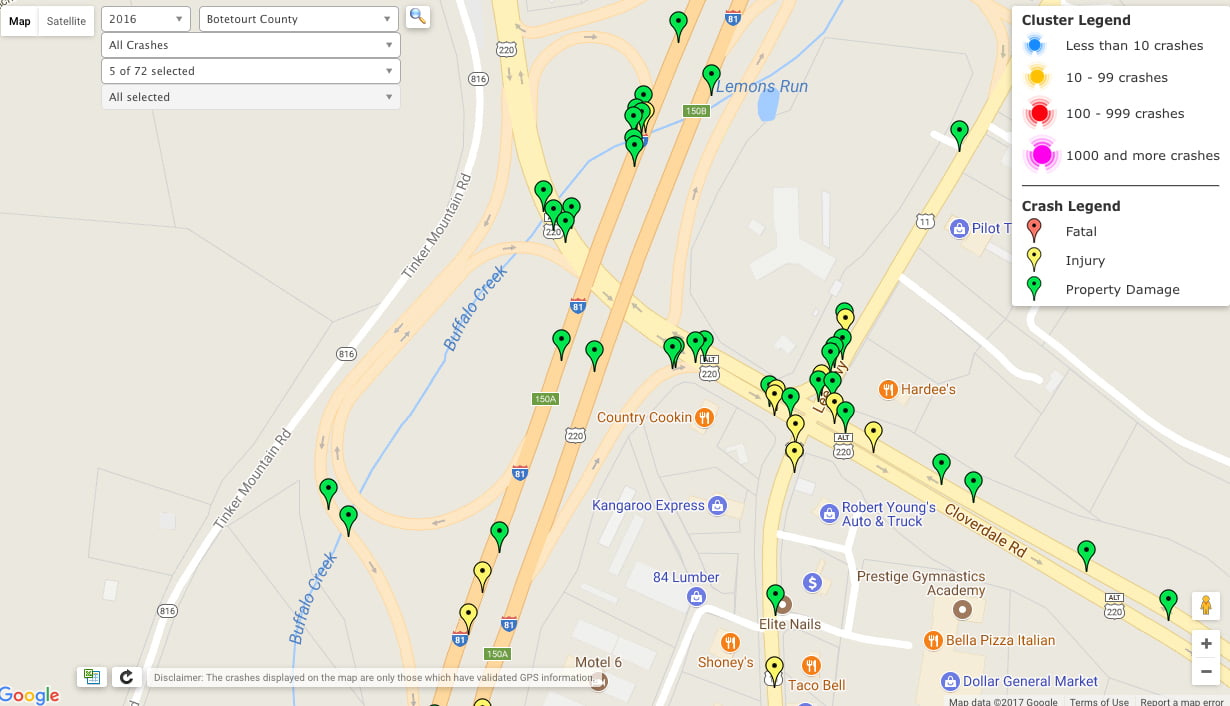Screen dimensions: 1230x706
Task: Open the 2016 year dropdown
Action: (146, 17)
